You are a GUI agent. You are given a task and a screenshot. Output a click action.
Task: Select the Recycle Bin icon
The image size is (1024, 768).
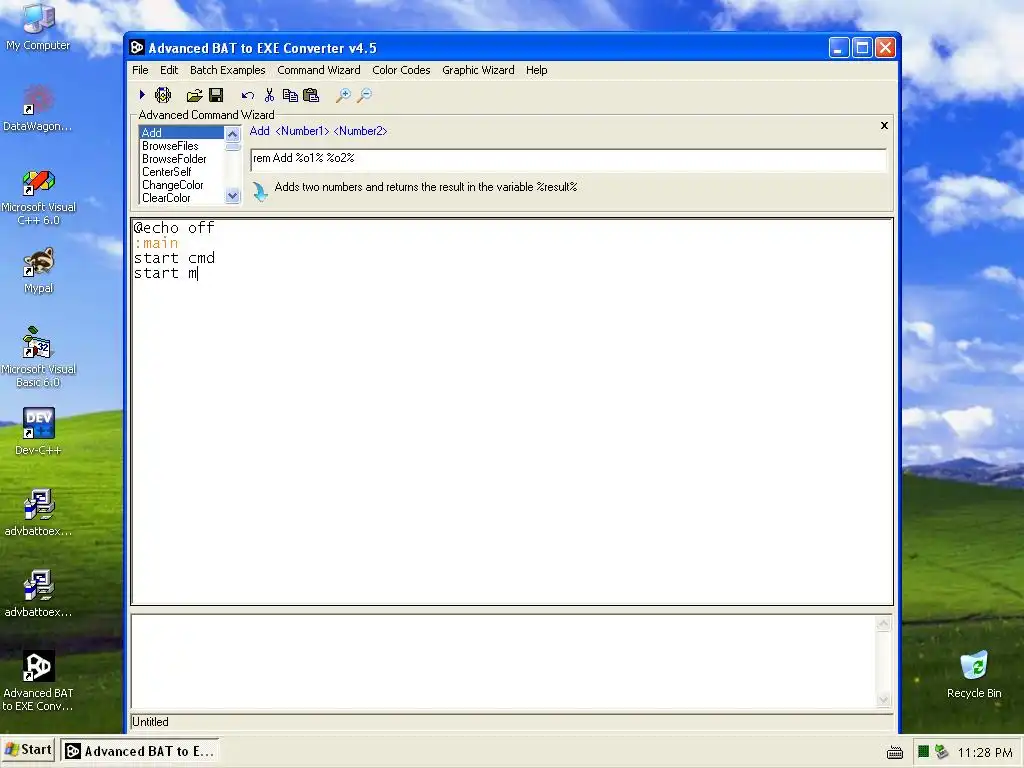974,674
